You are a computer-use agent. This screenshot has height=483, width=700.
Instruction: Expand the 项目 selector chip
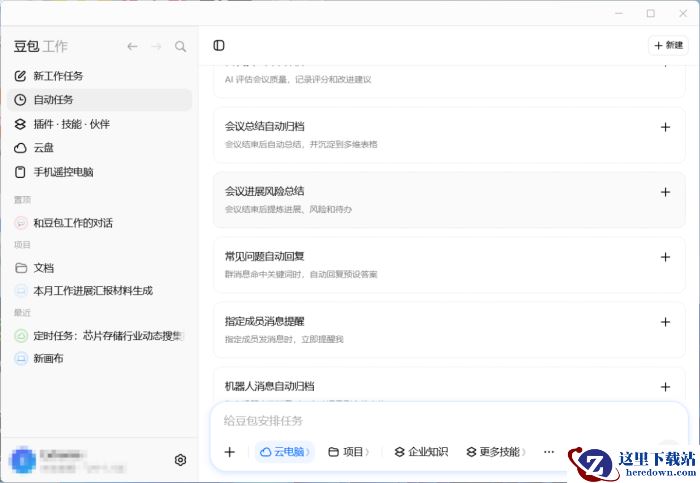[x=349, y=452]
